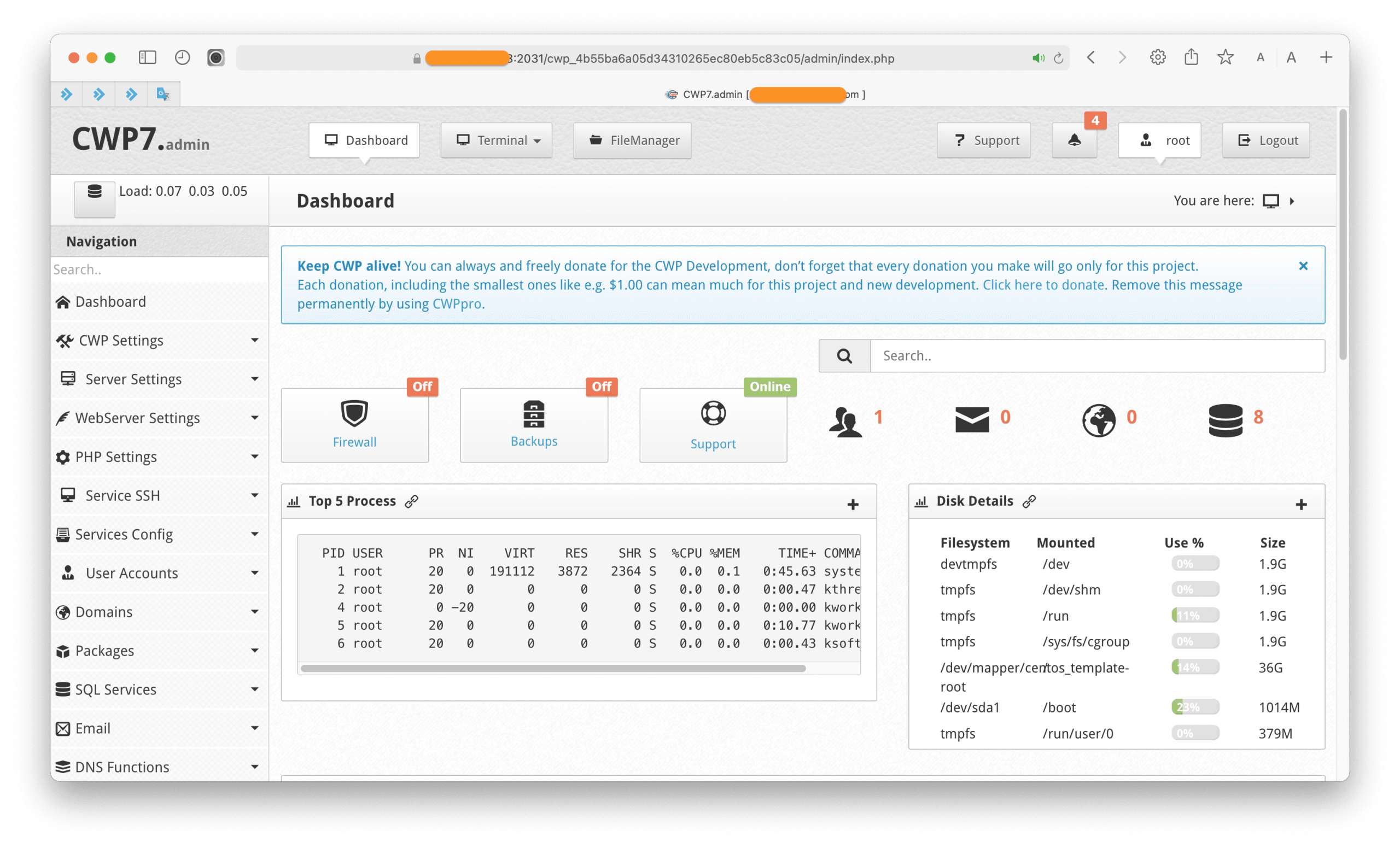Expand the Top 5 Process panel
This screenshot has width=1400, height=848.
click(x=852, y=504)
